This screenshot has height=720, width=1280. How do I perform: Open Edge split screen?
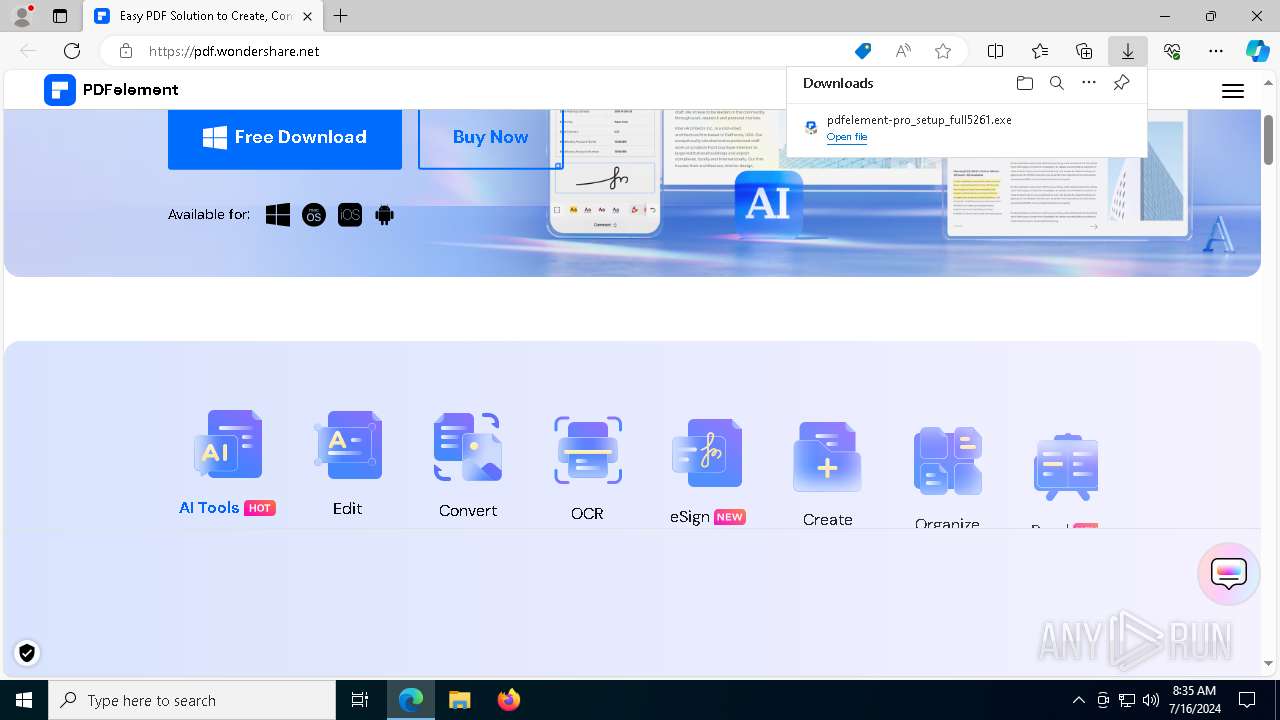[995, 51]
